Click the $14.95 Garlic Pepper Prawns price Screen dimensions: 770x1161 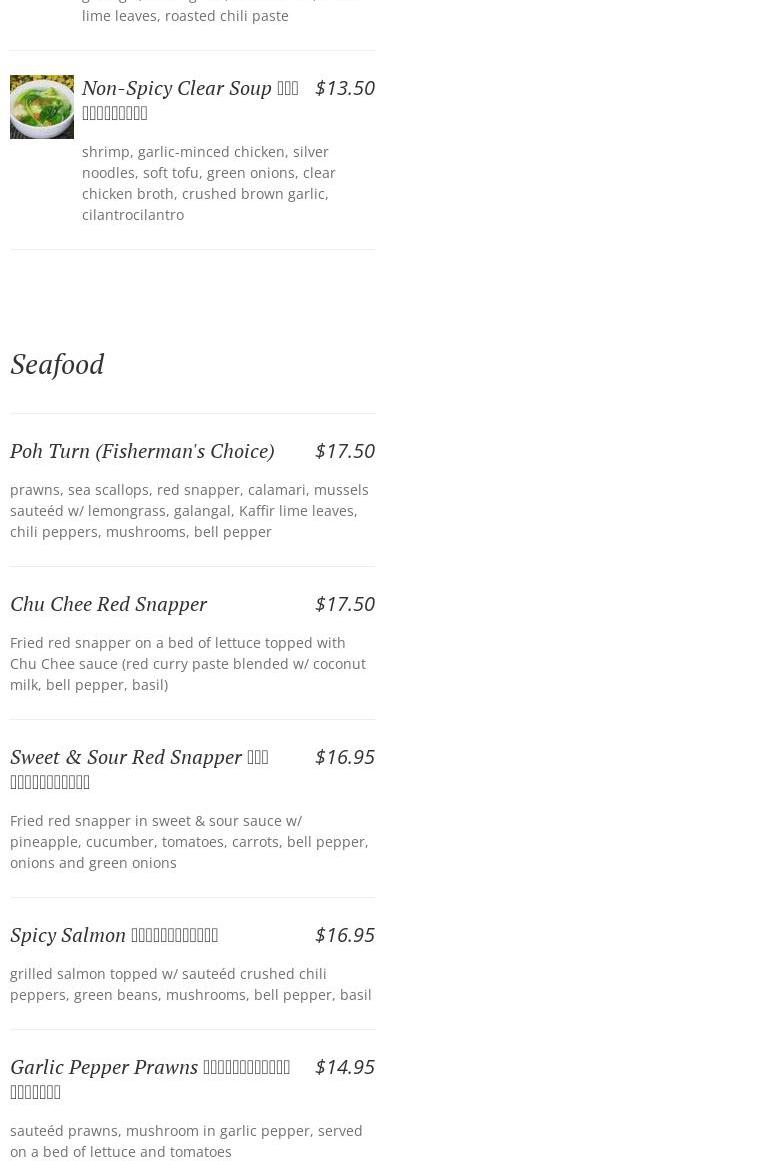pyautogui.click(x=345, y=1067)
